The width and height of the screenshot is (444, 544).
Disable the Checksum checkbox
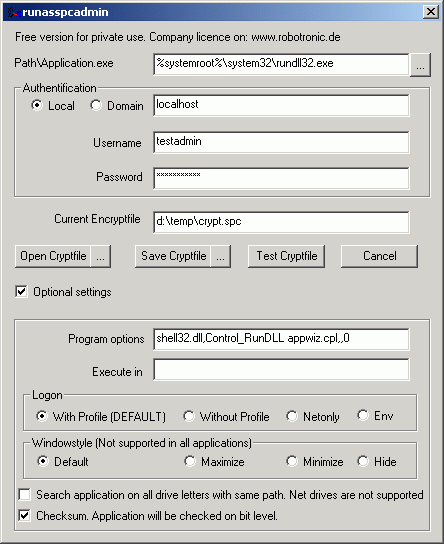coord(24,516)
